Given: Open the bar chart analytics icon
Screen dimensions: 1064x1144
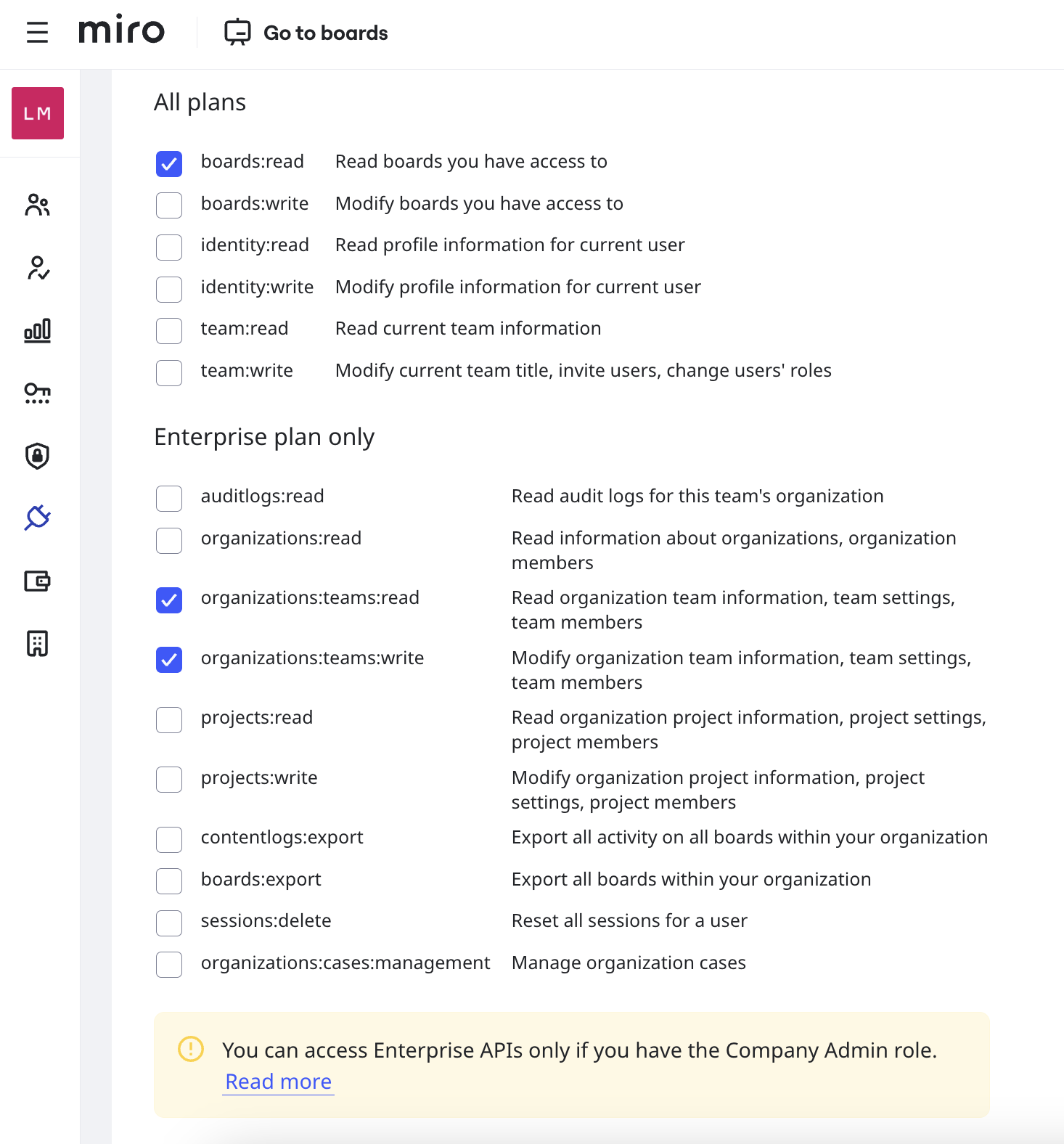Looking at the screenshot, I should (37, 331).
